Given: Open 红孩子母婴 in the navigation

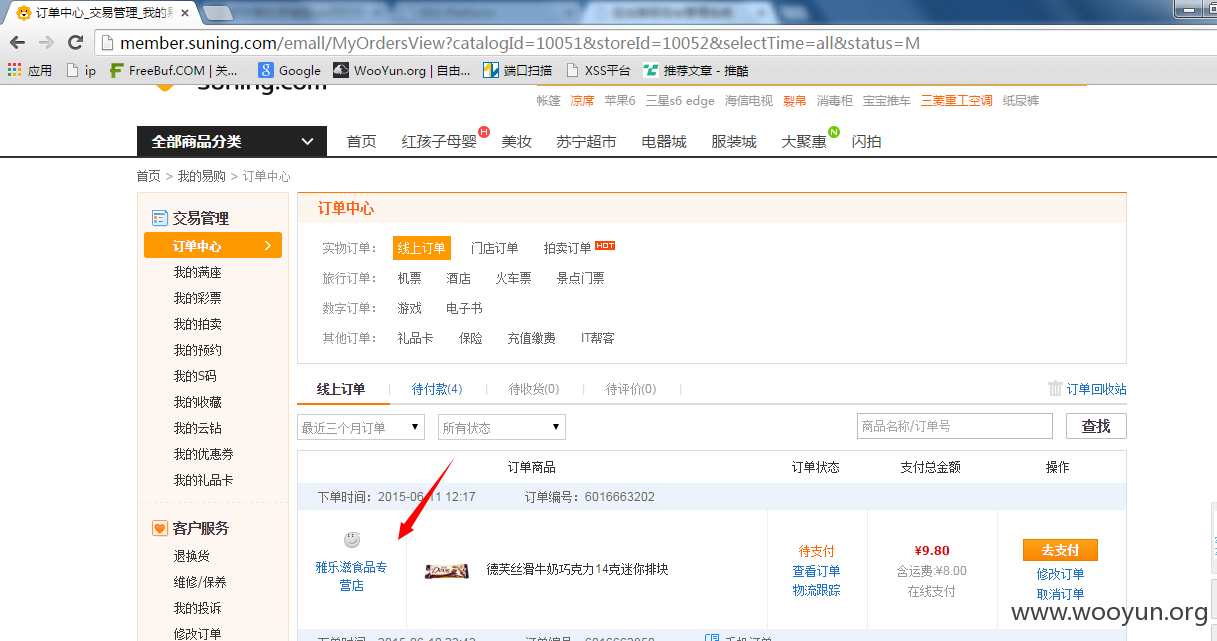Looking at the screenshot, I should pos(439,141).
